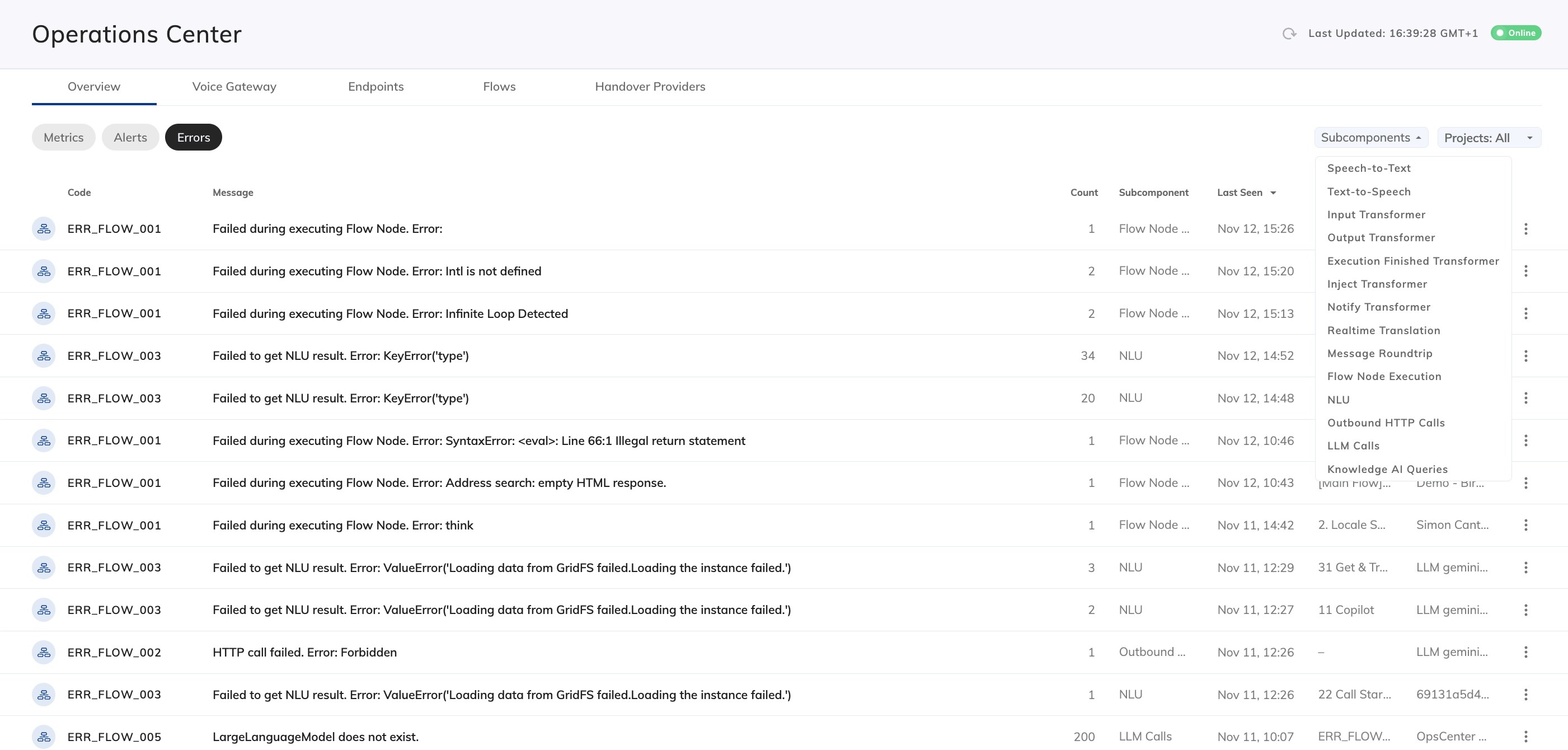Image resolution: width=1568 pixels, height=750 pixels.
Task: Click the refresh icon beside Last Updated
Action: 1289,34
